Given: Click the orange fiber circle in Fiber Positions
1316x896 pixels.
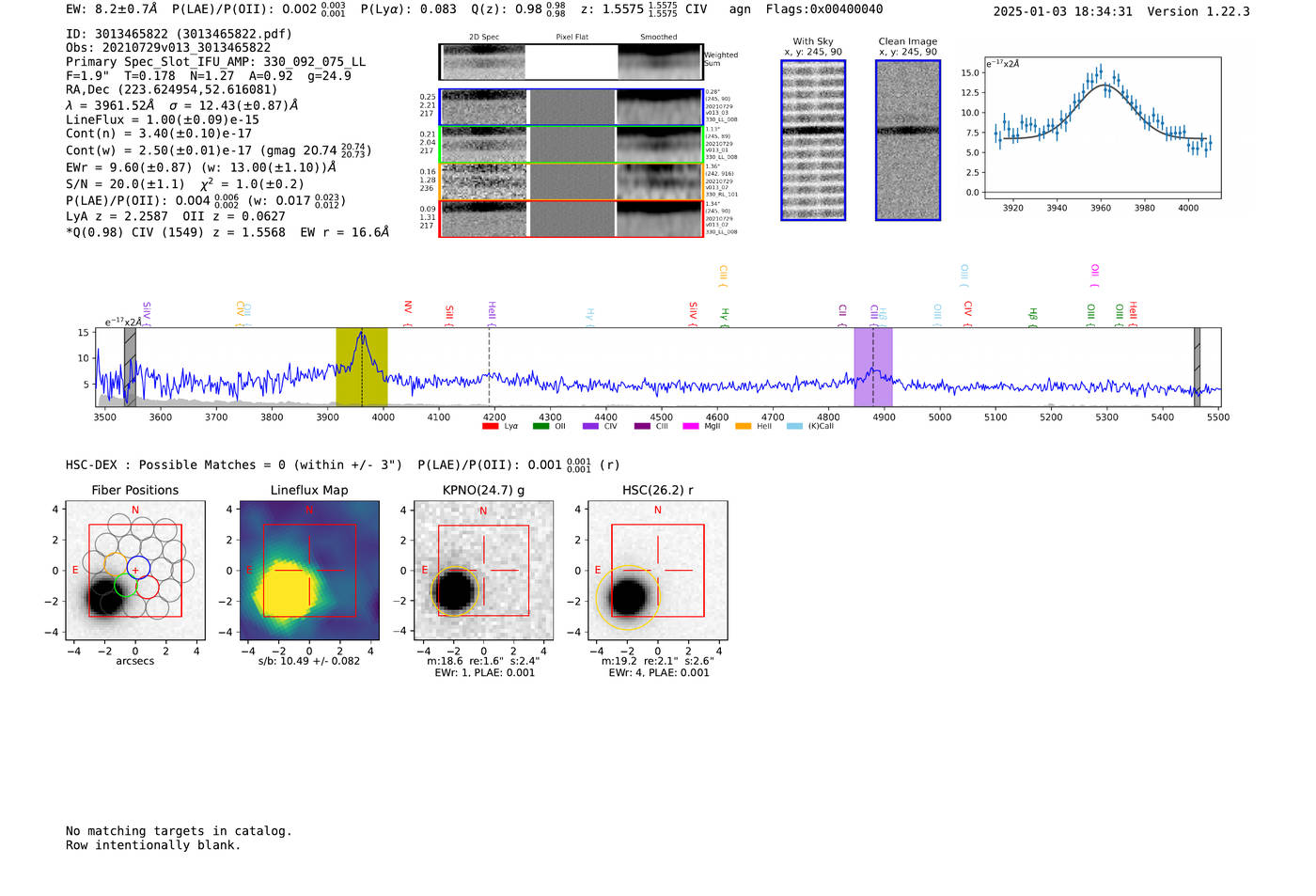Looking at the screenshot, I should pyautogui.click(x=115, y=565).
